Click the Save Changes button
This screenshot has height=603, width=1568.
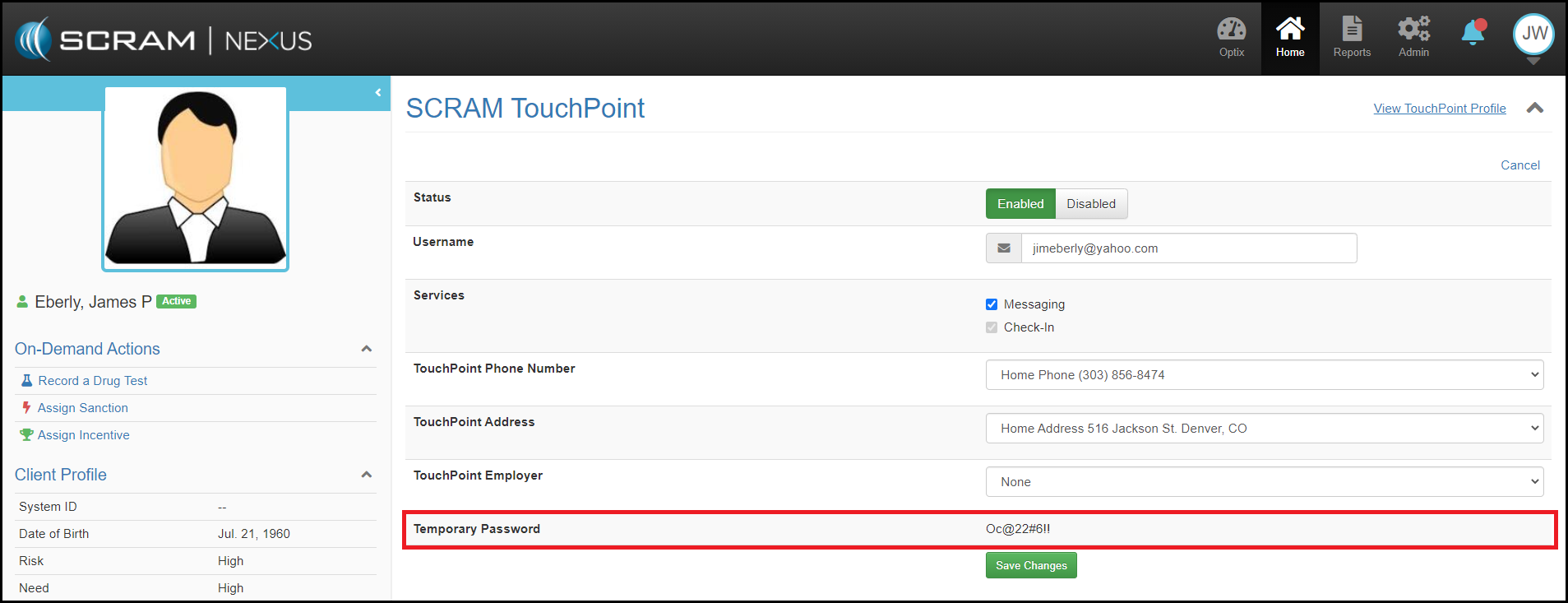pyautogui.click(x=1031, y=566)
